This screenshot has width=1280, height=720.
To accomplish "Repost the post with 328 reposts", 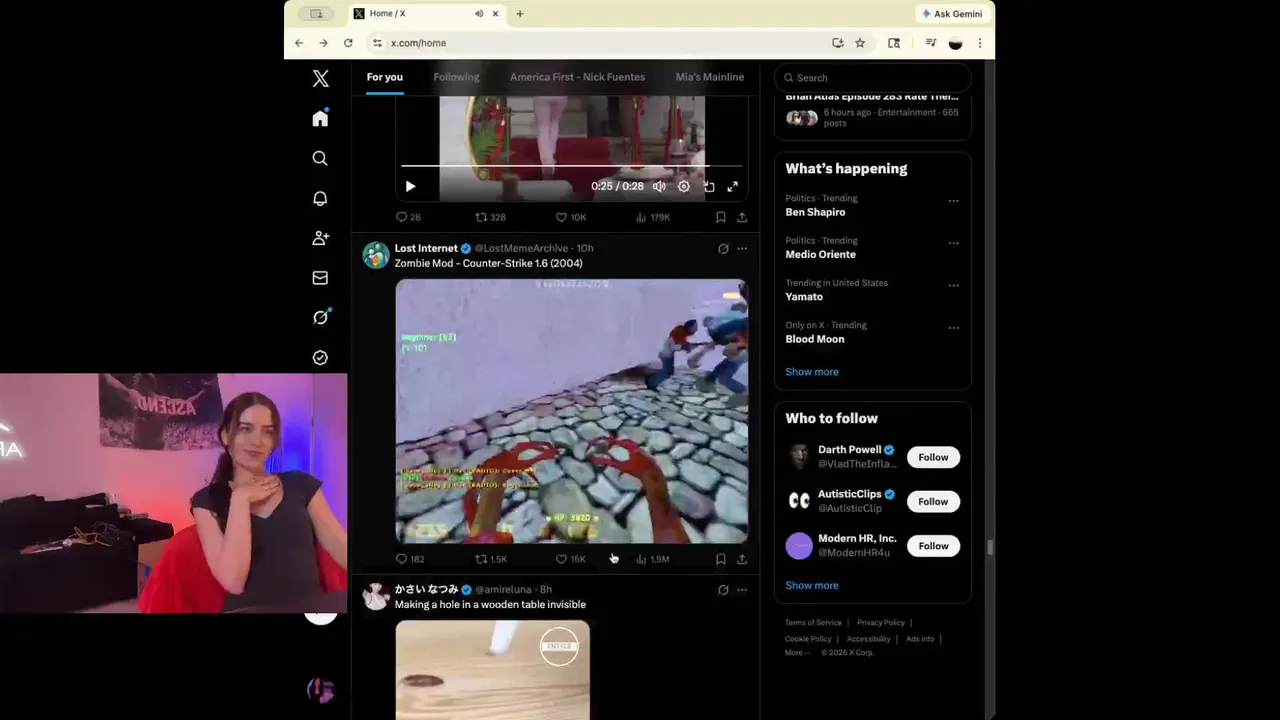I will [x=490, y=217].
